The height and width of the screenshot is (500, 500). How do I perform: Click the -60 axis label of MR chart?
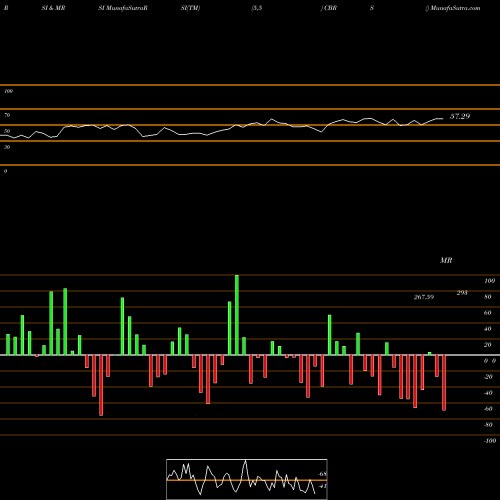pyautogui.click(x=488, y=409)
